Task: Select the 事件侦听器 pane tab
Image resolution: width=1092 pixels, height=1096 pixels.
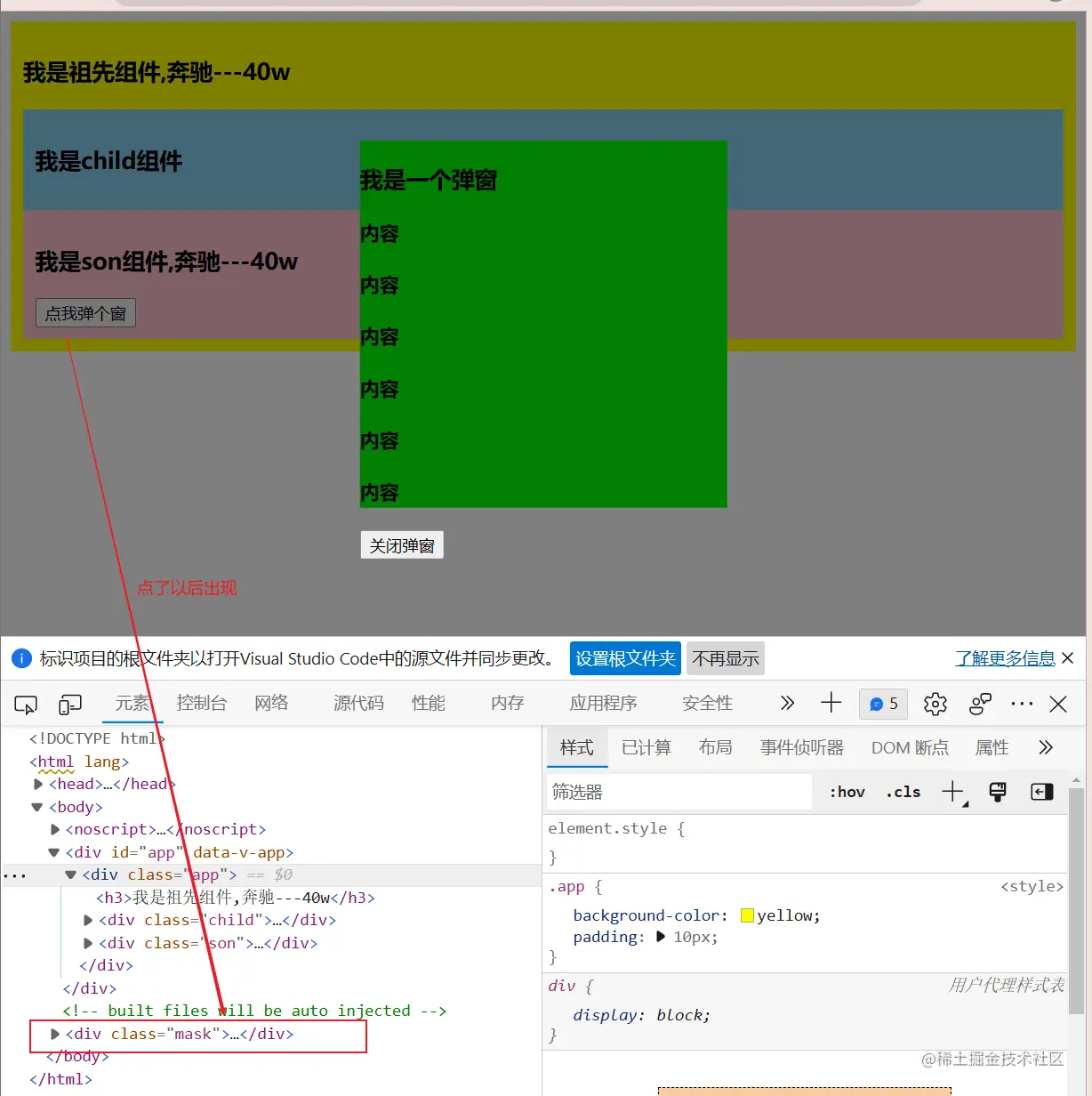Action: click(802, 747)
